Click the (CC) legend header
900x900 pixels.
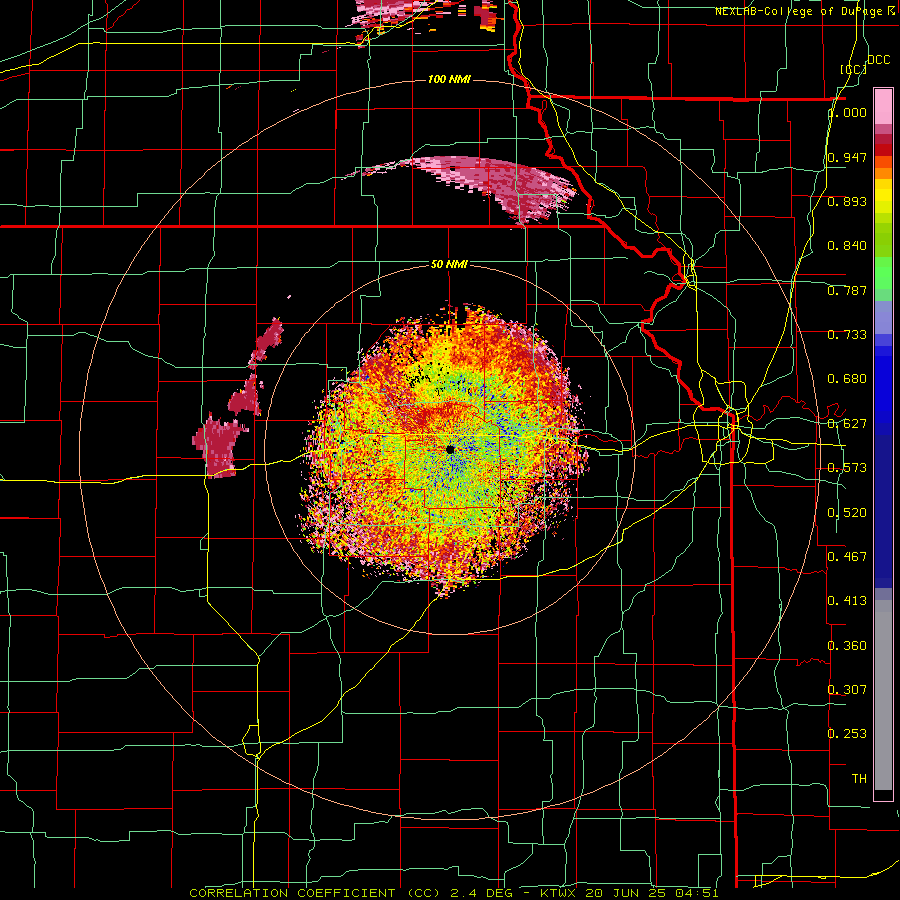tap(854, 69)
